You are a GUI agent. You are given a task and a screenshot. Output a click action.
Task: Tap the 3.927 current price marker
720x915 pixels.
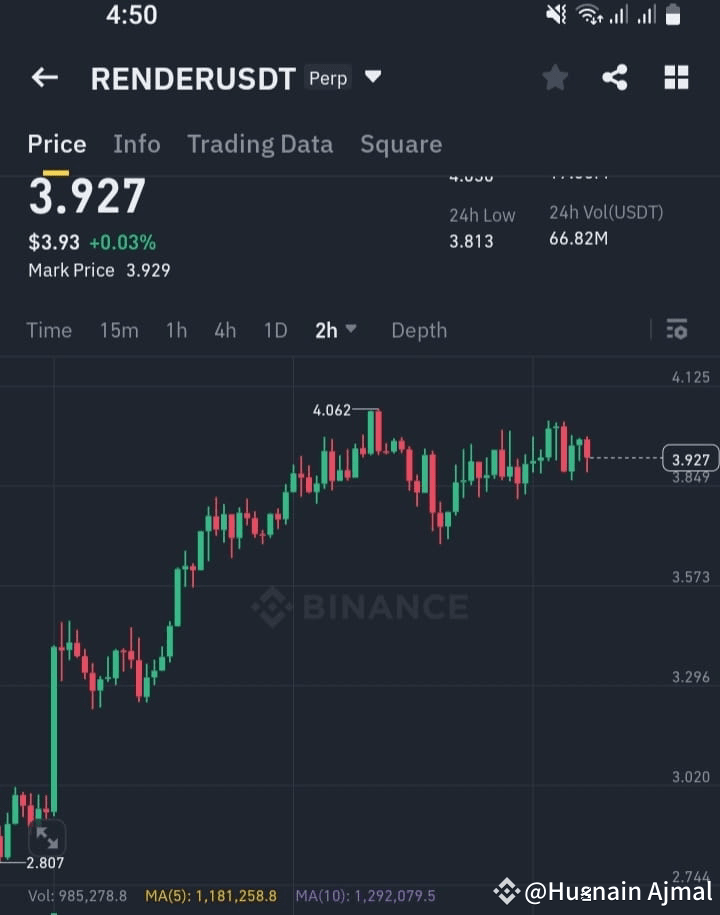tap(690, 459)
